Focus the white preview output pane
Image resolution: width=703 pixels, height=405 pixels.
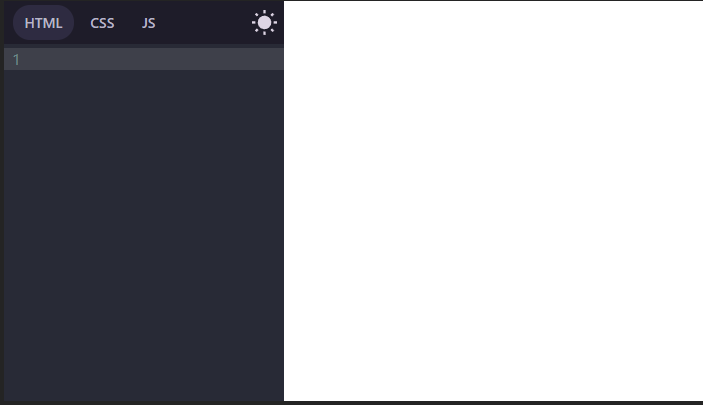pos(493,201)
